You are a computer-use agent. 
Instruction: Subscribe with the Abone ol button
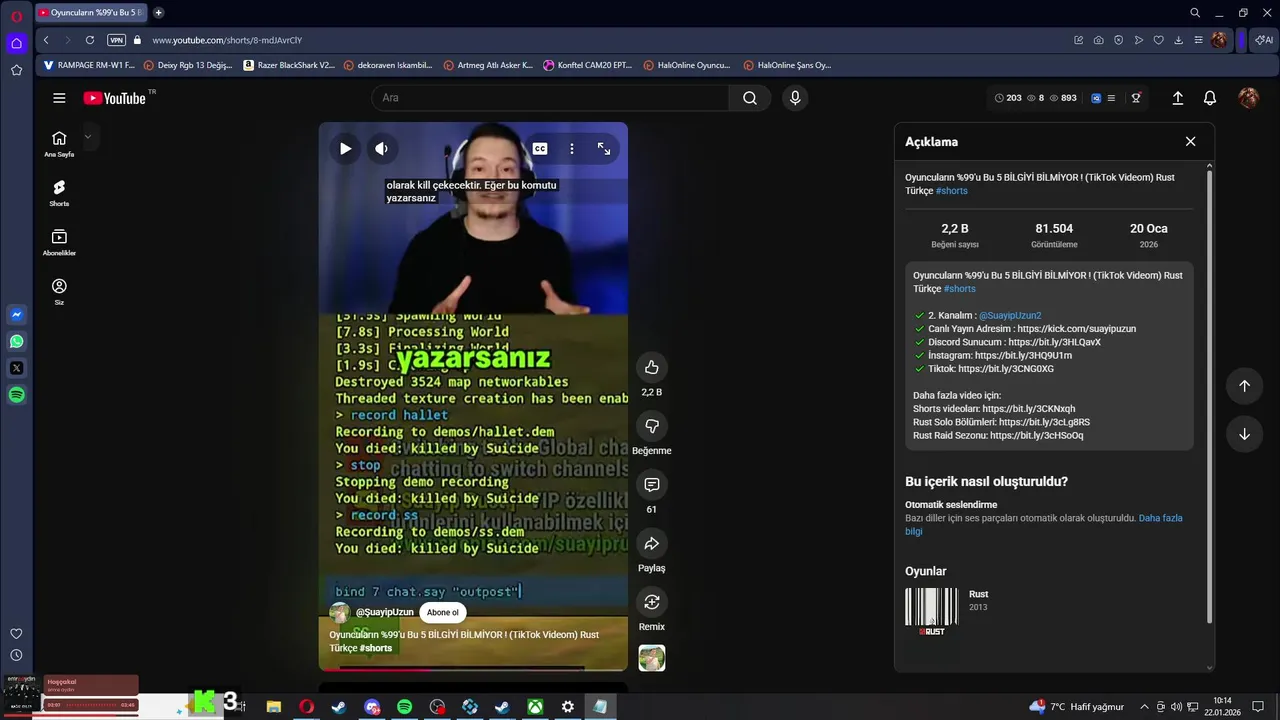(443, 612)
